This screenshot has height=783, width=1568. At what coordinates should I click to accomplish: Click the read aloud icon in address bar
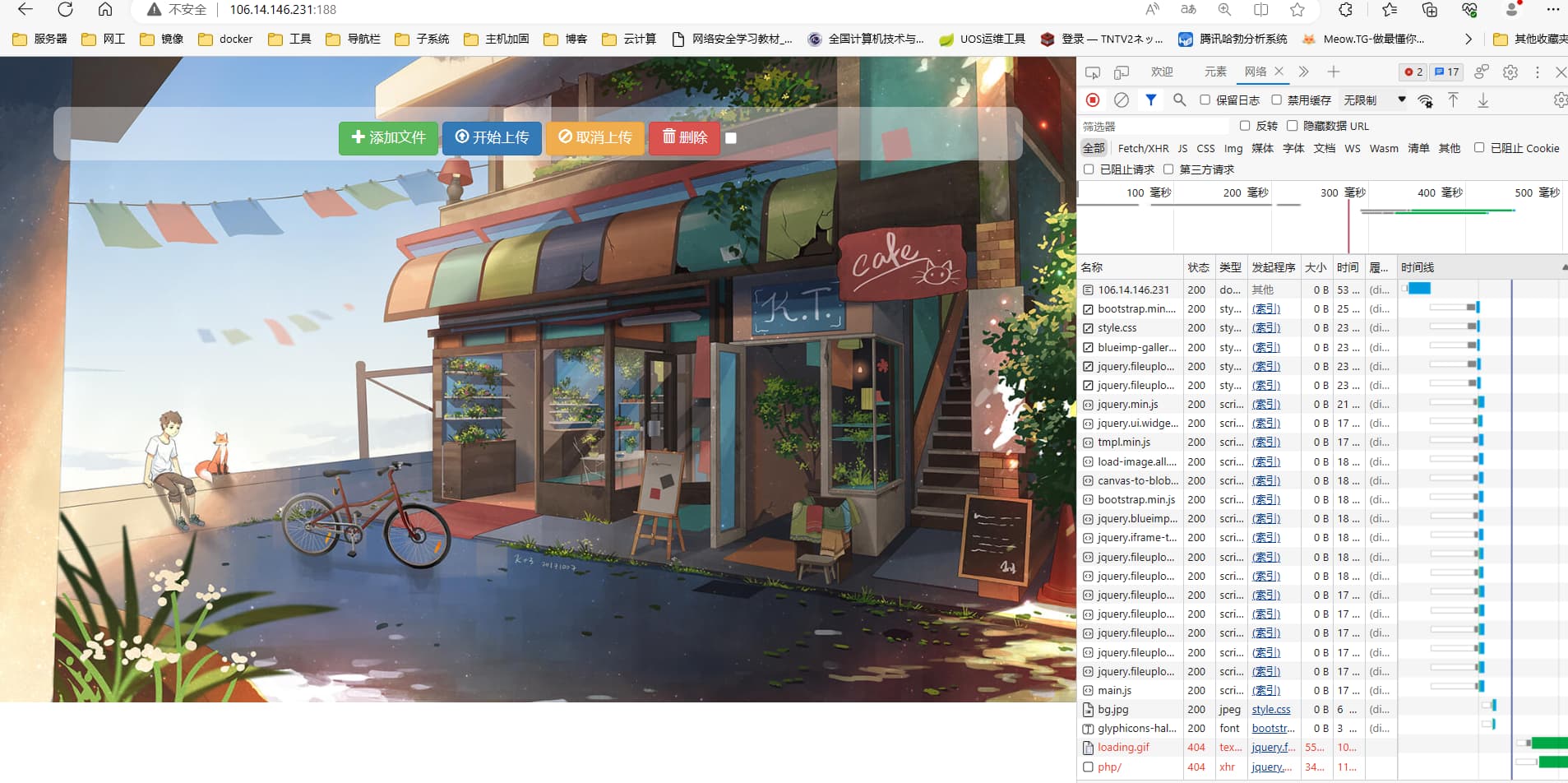tap(1152, 10)
